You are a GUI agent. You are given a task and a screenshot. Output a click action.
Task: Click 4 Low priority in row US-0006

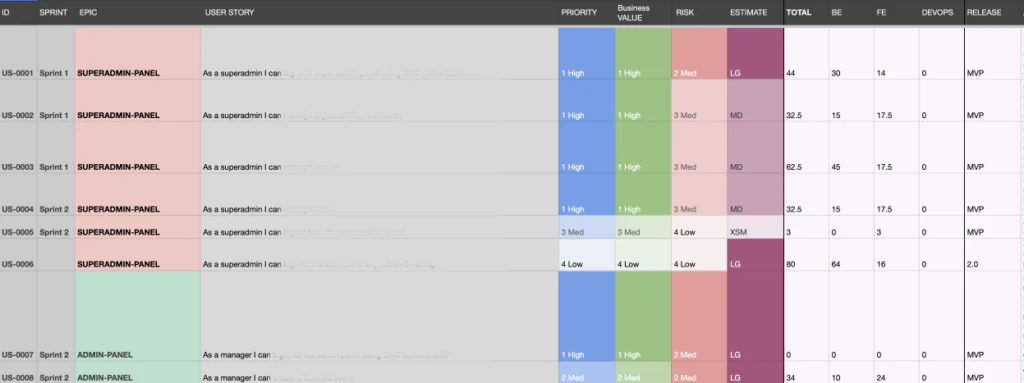click(x=587, y=255)
